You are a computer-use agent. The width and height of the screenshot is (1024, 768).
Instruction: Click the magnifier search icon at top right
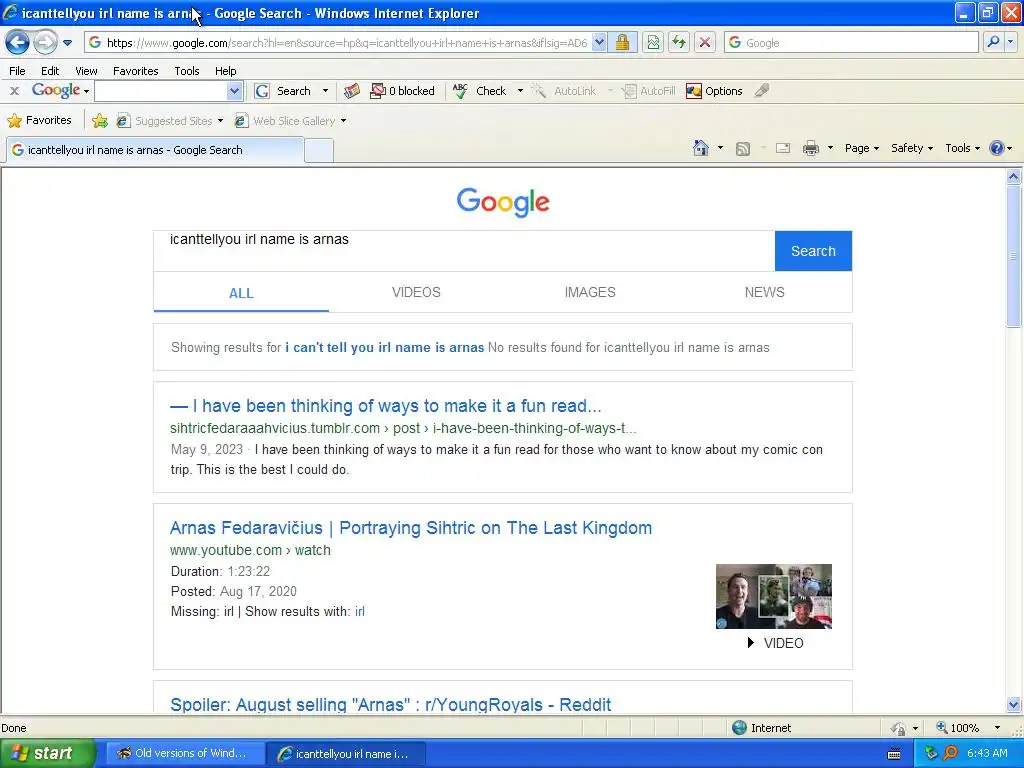pos(993,42)
